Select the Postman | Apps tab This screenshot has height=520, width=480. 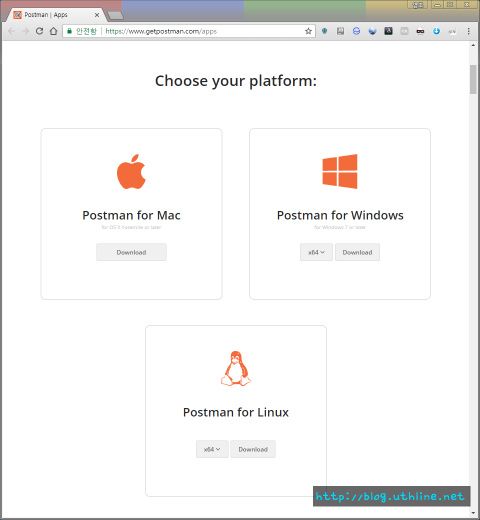point(55,15)
